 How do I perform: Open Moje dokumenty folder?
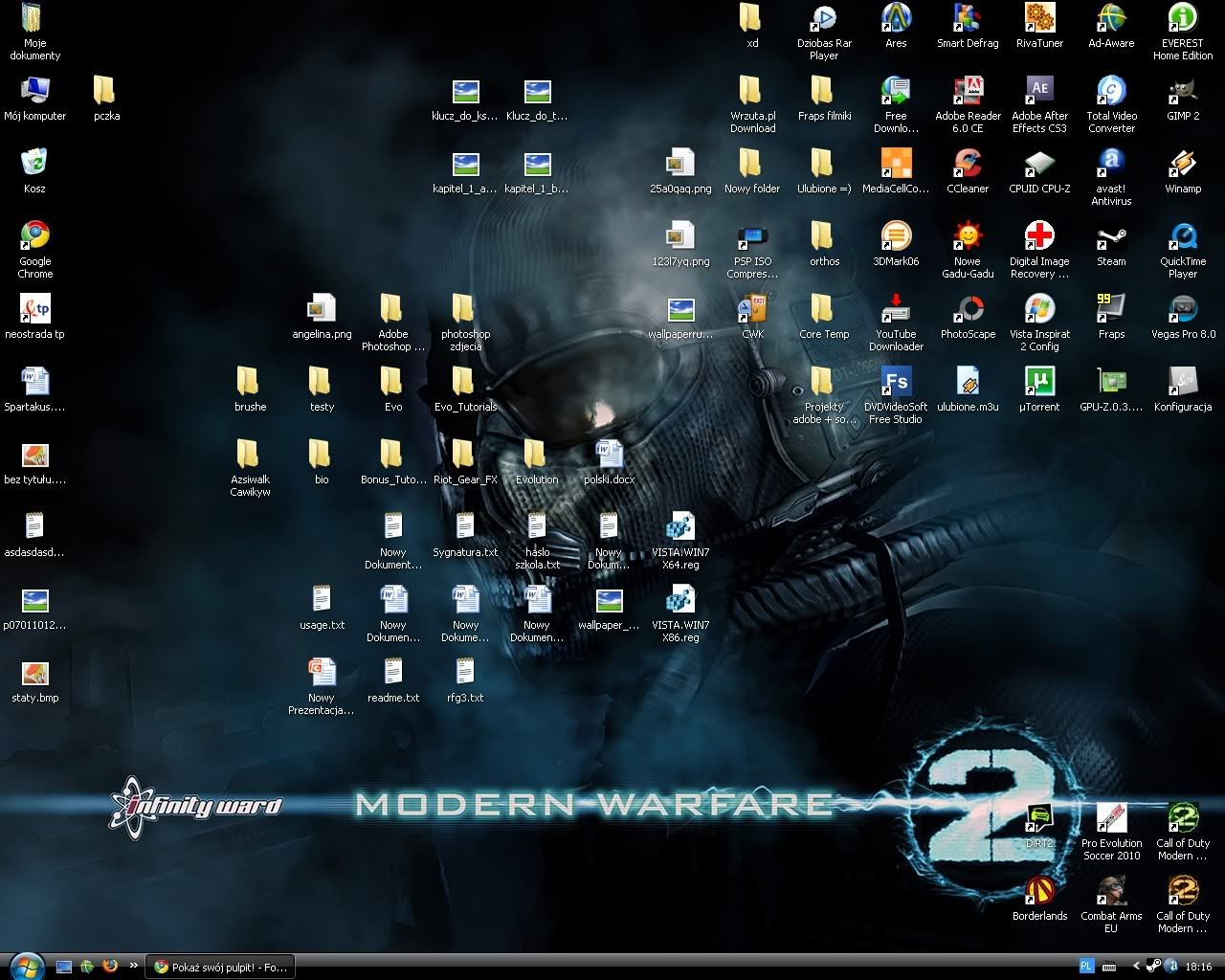(35, 31)
